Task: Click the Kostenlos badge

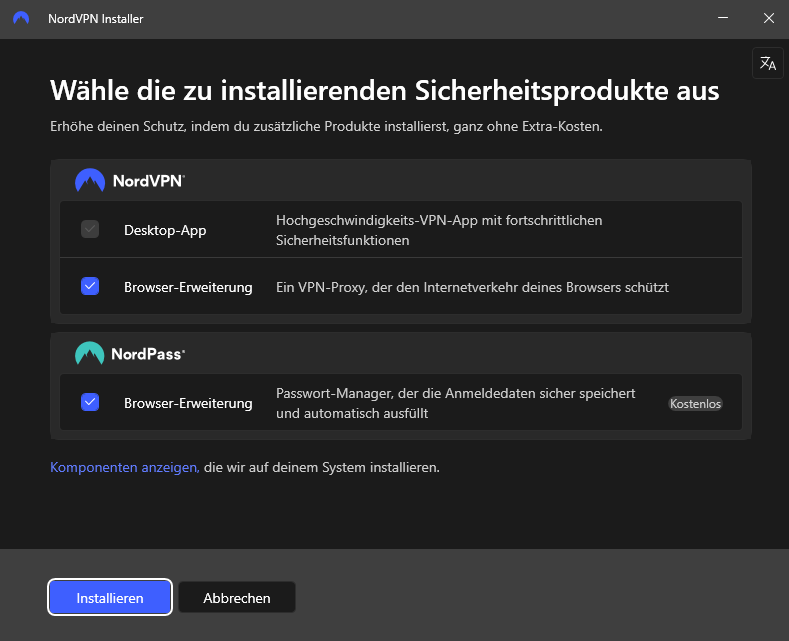Action: coord(695,404)
